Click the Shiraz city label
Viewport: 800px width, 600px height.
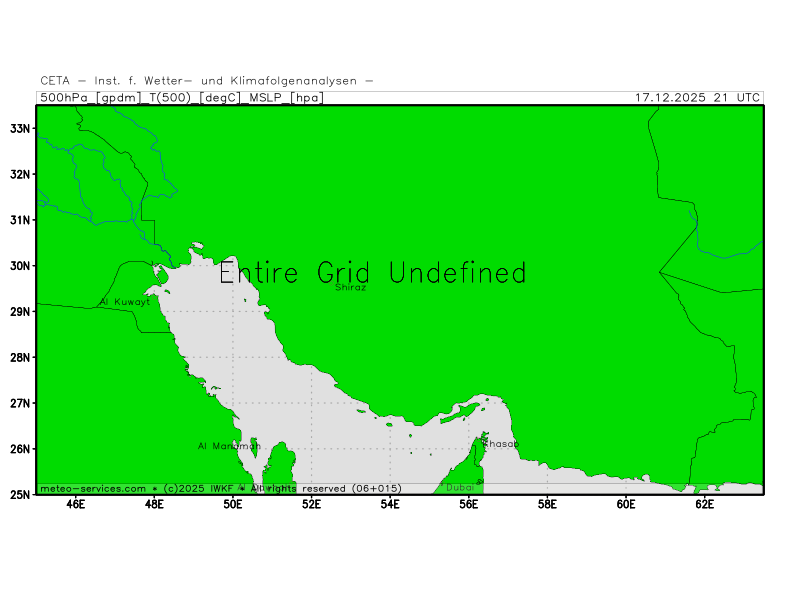(x=350, y=287)
